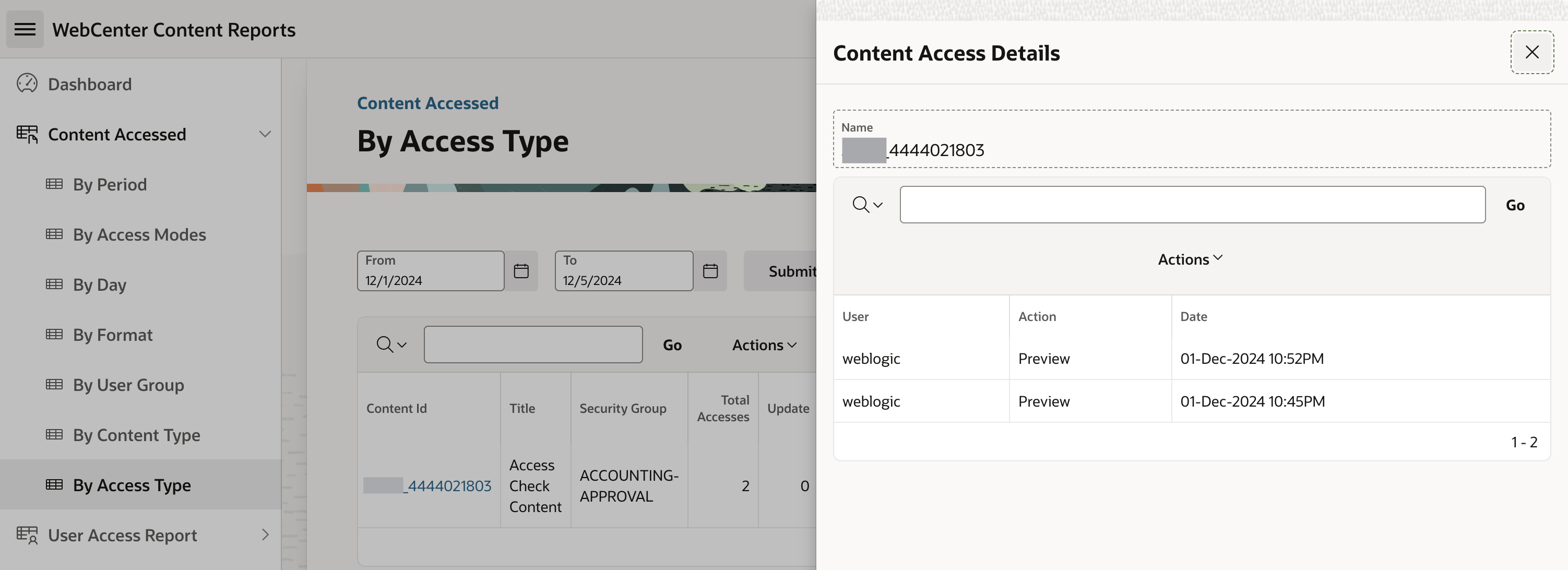Open search column selector in main report

(x=391, y=345)
